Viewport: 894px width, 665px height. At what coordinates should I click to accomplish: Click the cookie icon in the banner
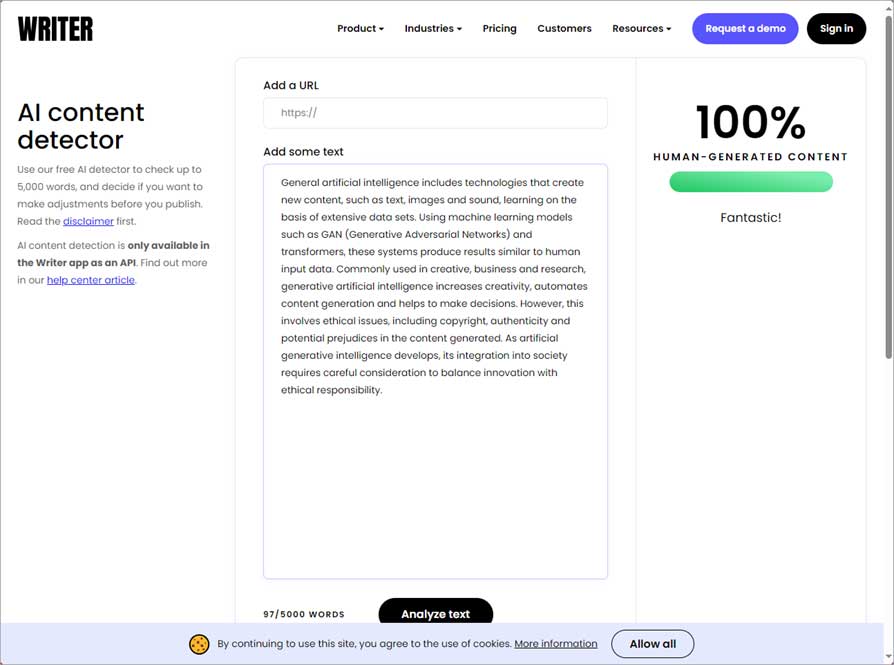[199, 644]
